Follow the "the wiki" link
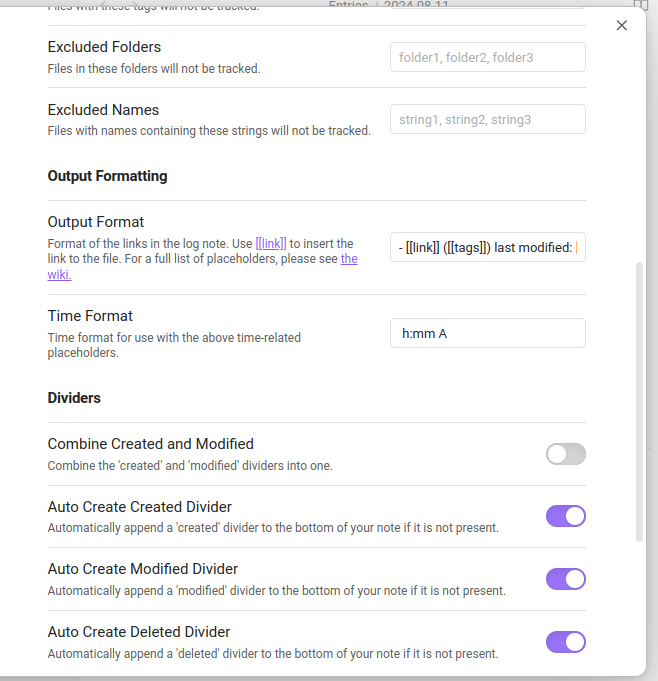 coord(349,259)
